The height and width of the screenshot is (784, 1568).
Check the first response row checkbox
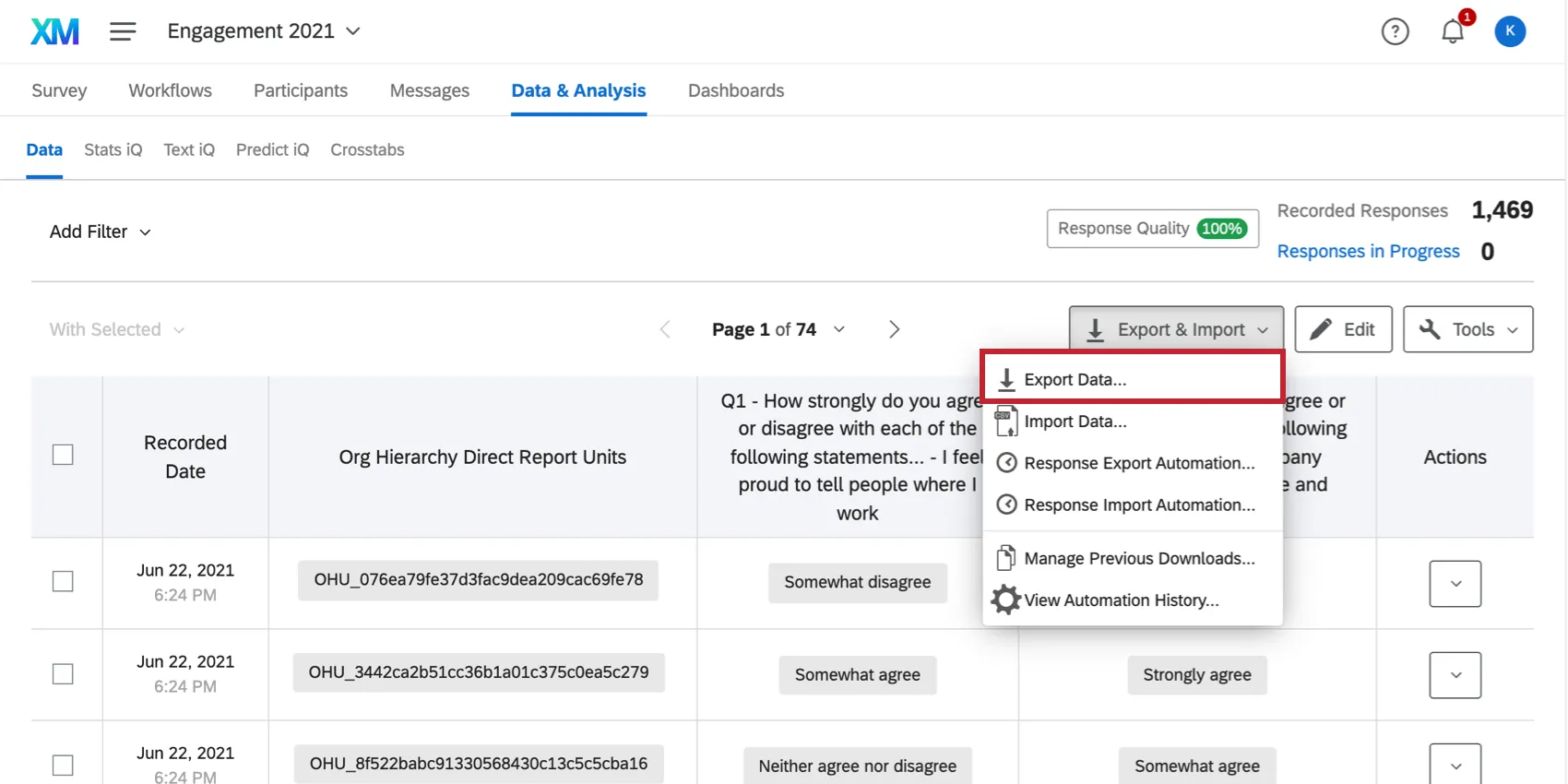pos(63,582)
